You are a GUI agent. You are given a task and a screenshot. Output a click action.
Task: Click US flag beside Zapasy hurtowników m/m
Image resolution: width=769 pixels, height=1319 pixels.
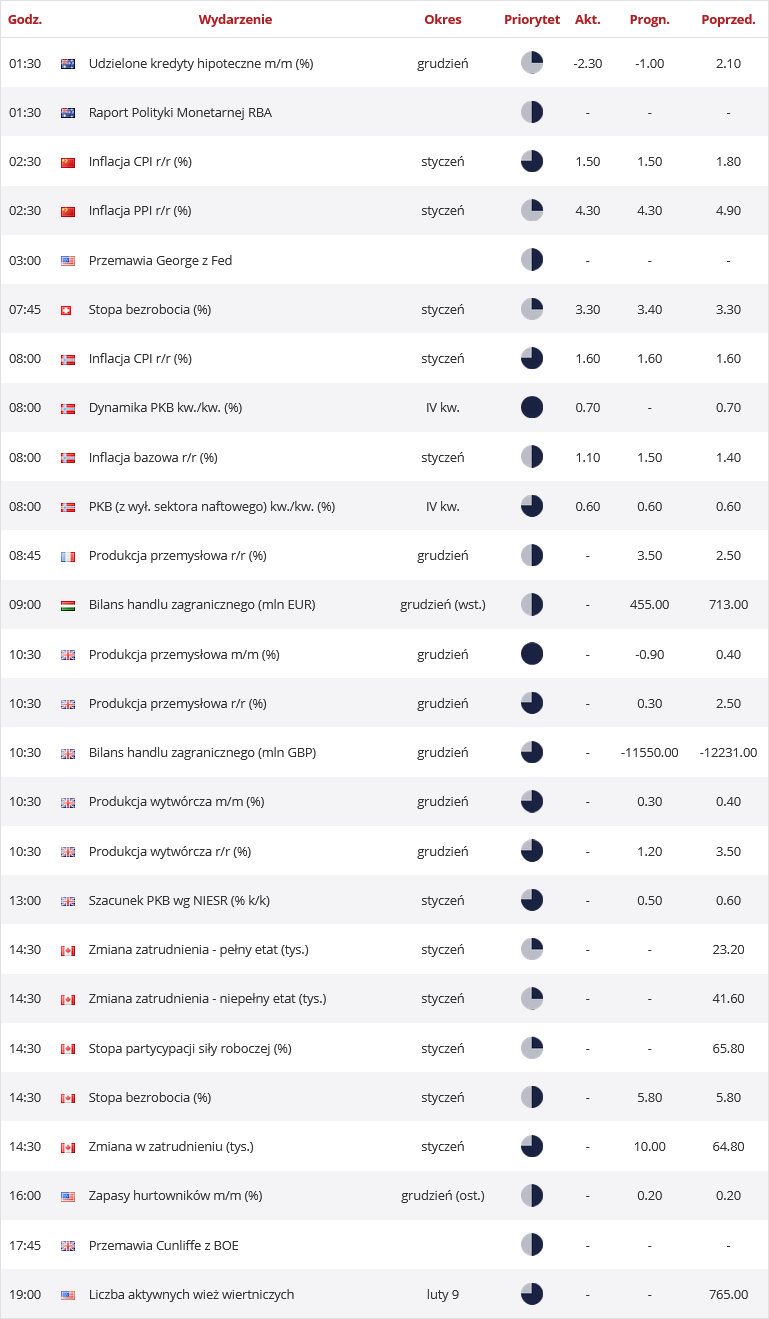(x=68, y=1196)
